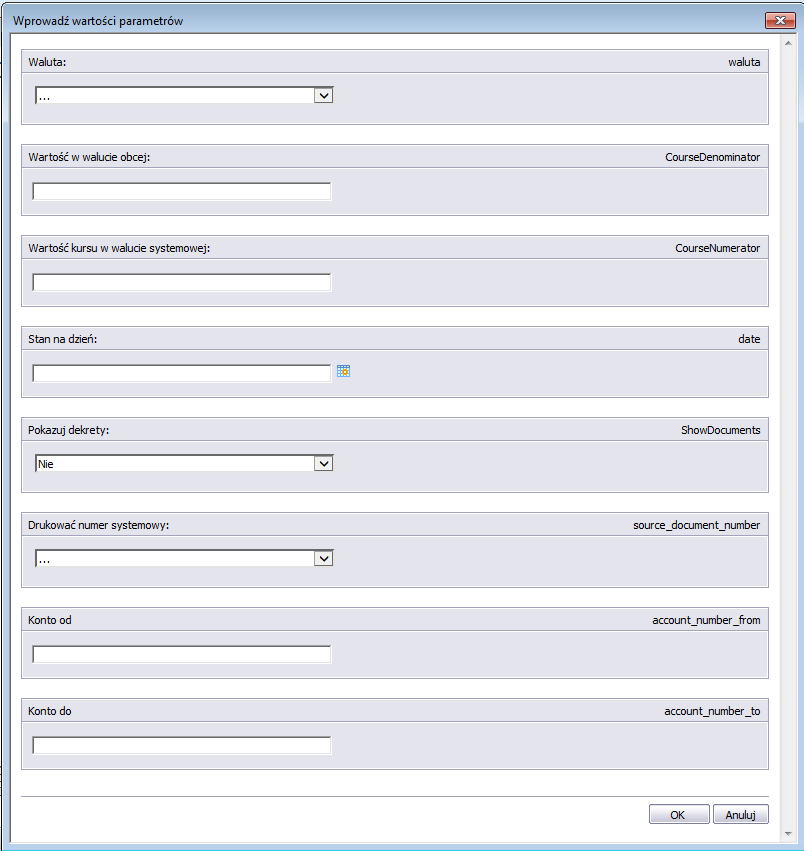This screenshot has width=804, height=851.
Task: Focus the Konto od input field
Action: point(182,655)
